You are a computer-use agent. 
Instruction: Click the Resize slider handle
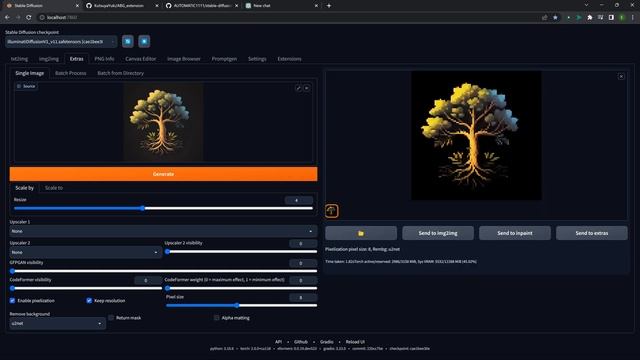[x=142, y=208]
